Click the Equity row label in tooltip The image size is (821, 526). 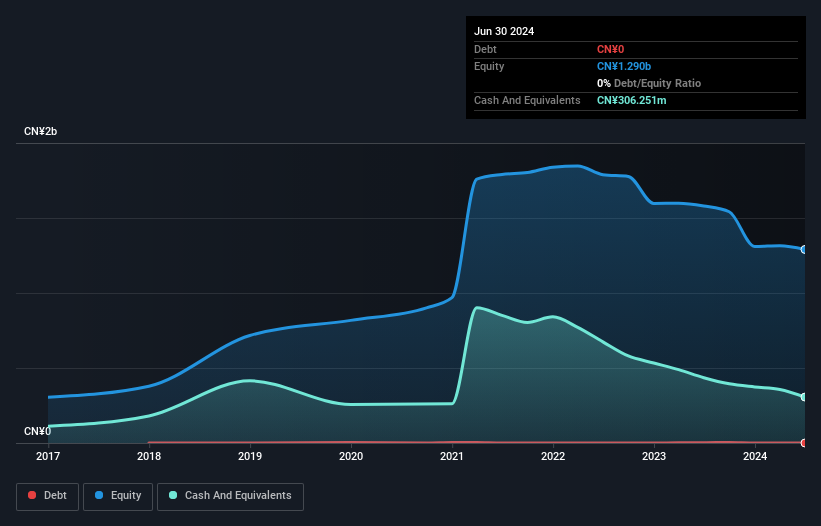pyautogui.click(x=489, y=66)
